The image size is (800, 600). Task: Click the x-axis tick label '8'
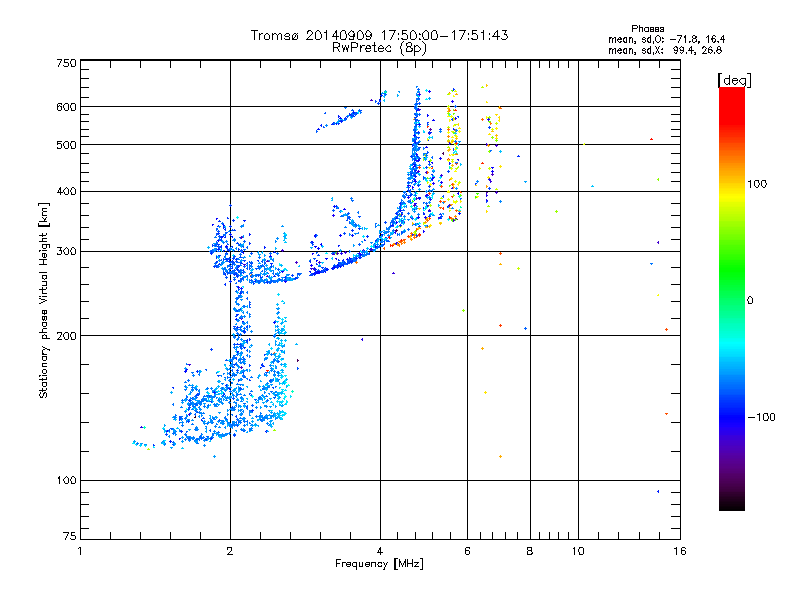pyautogui.click(x=530, y=551)
